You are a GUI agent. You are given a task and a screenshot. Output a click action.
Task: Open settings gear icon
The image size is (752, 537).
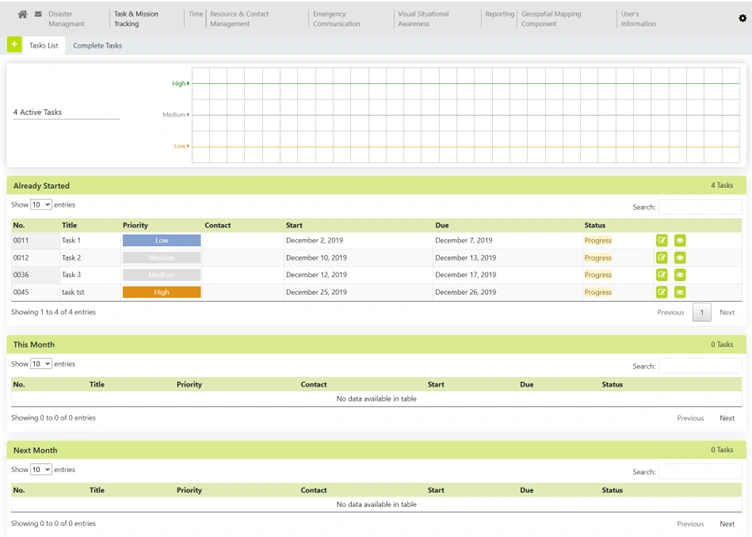pos(742,18)
